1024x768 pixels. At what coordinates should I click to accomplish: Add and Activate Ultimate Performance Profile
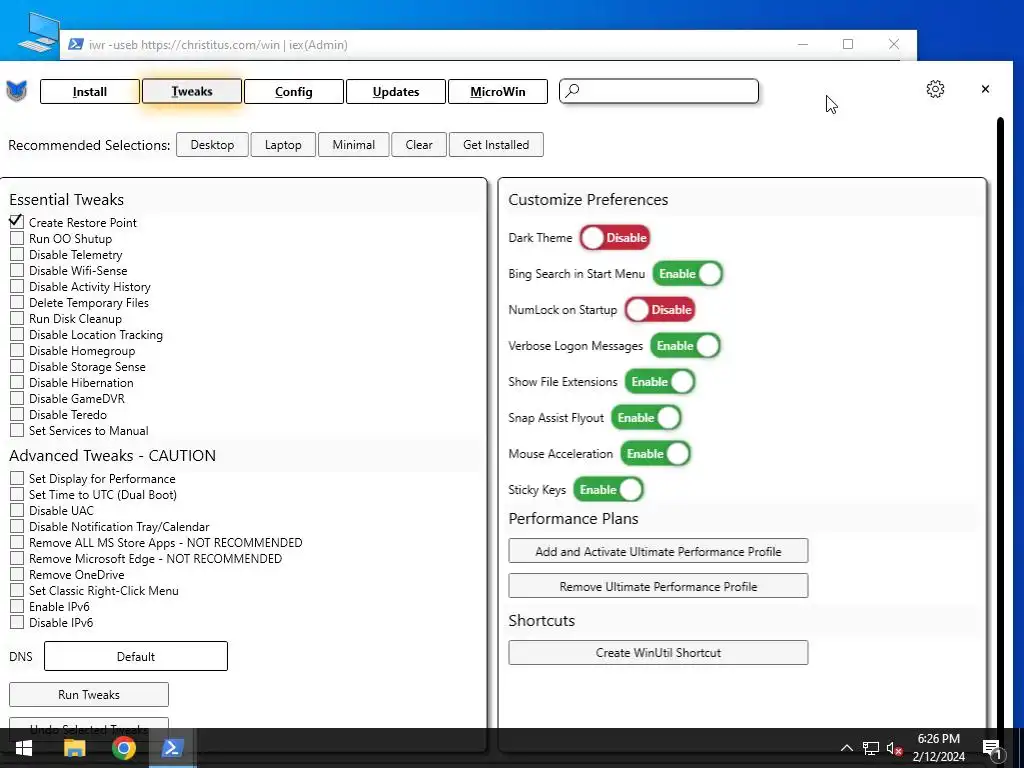[x=658, y=551]
